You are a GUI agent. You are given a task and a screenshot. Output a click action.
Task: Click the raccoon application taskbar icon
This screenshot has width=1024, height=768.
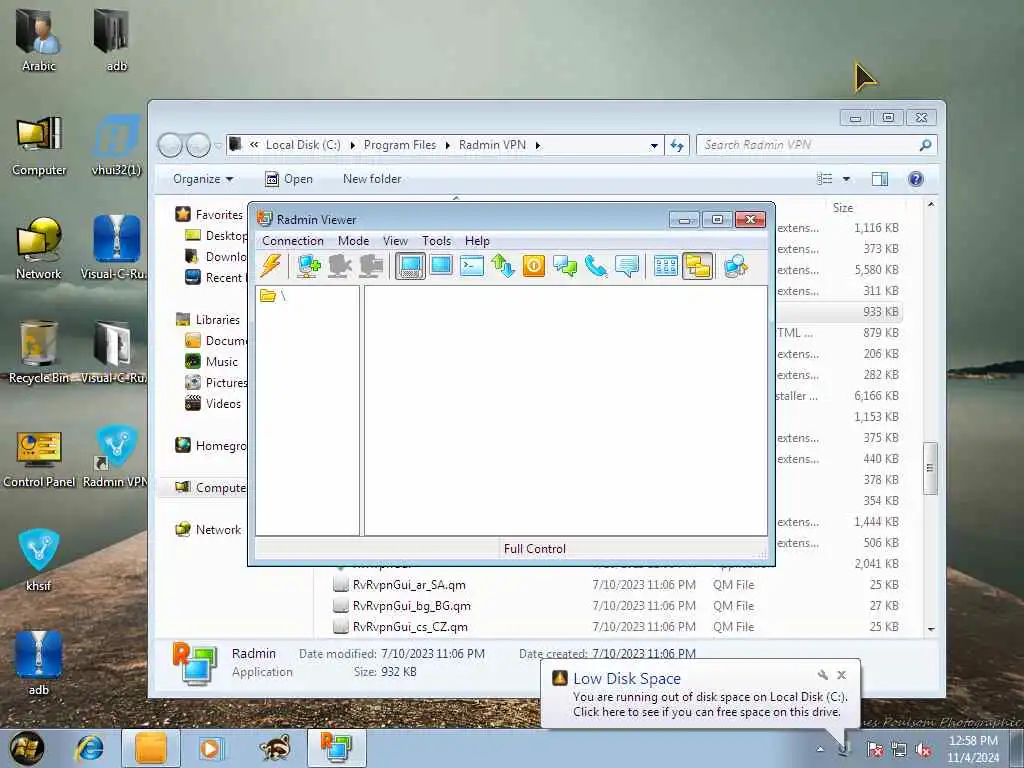(x=274, y=748)
